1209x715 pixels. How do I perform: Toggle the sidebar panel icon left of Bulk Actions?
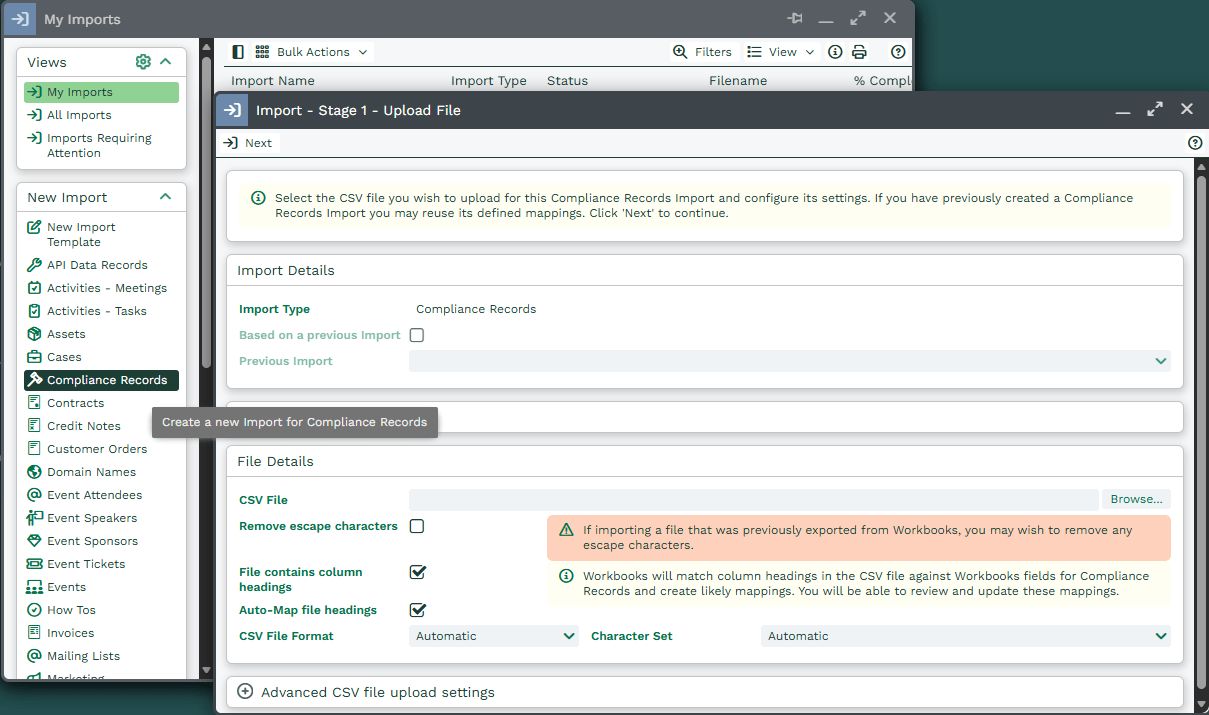pyautogui.click(x=238, y=52)
